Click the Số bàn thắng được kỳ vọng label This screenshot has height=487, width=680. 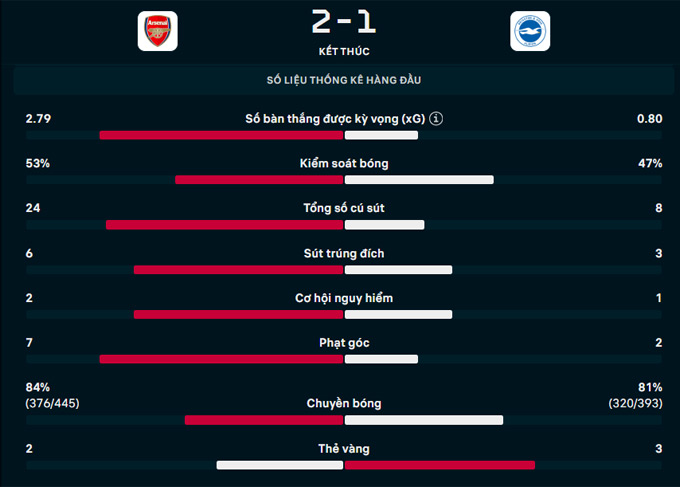tap(336, 119)
